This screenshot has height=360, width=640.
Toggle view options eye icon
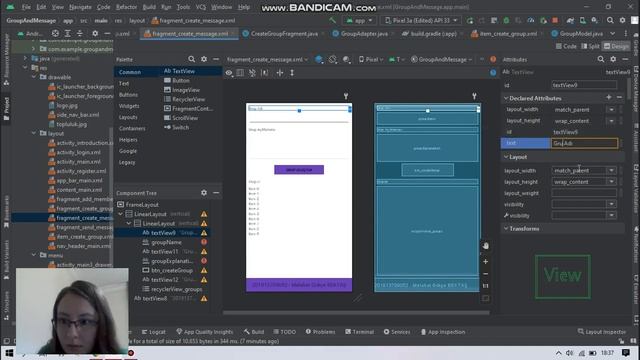tap(229, 73)
